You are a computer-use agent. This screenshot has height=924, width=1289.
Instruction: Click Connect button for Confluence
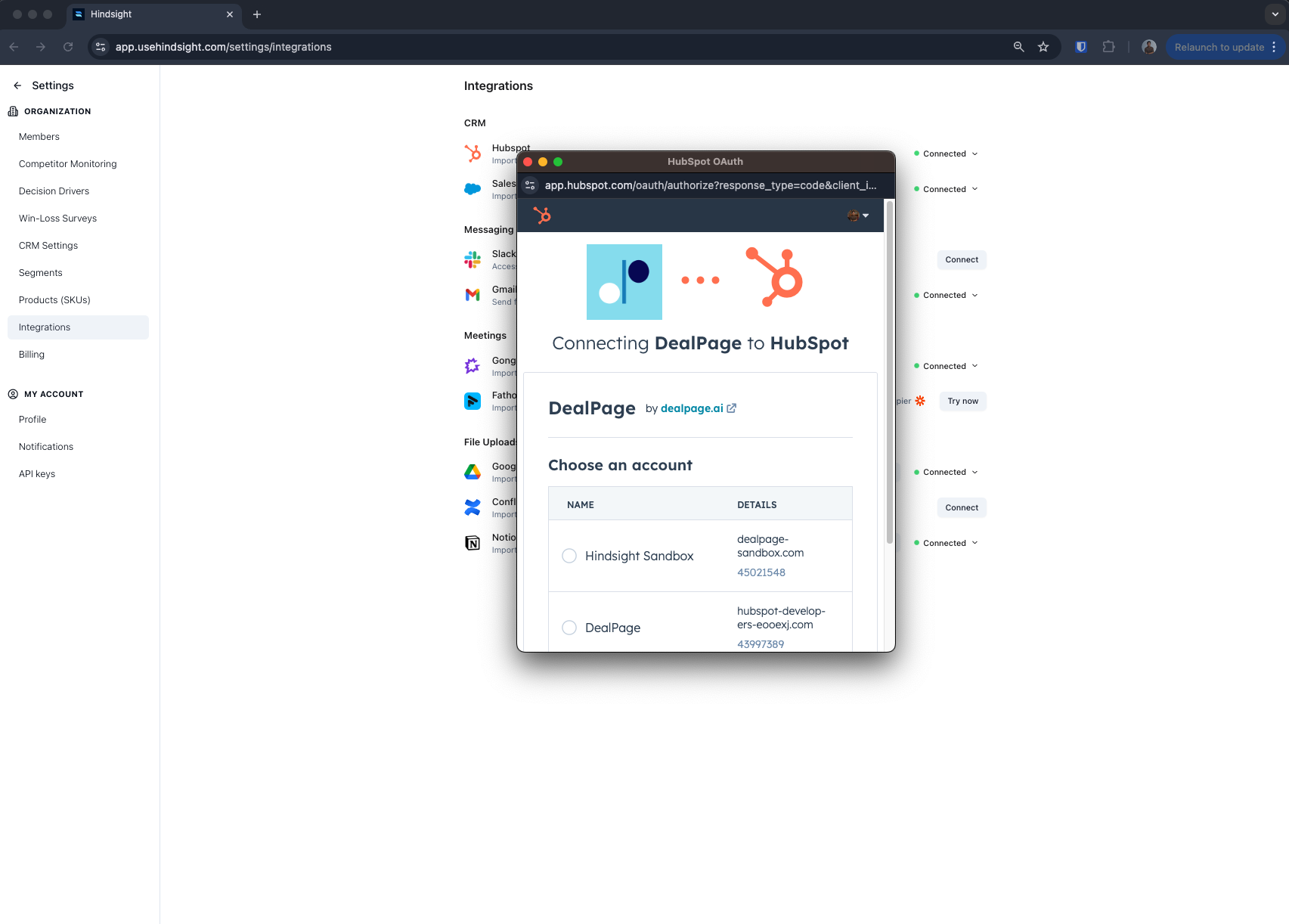coord(962,507)
